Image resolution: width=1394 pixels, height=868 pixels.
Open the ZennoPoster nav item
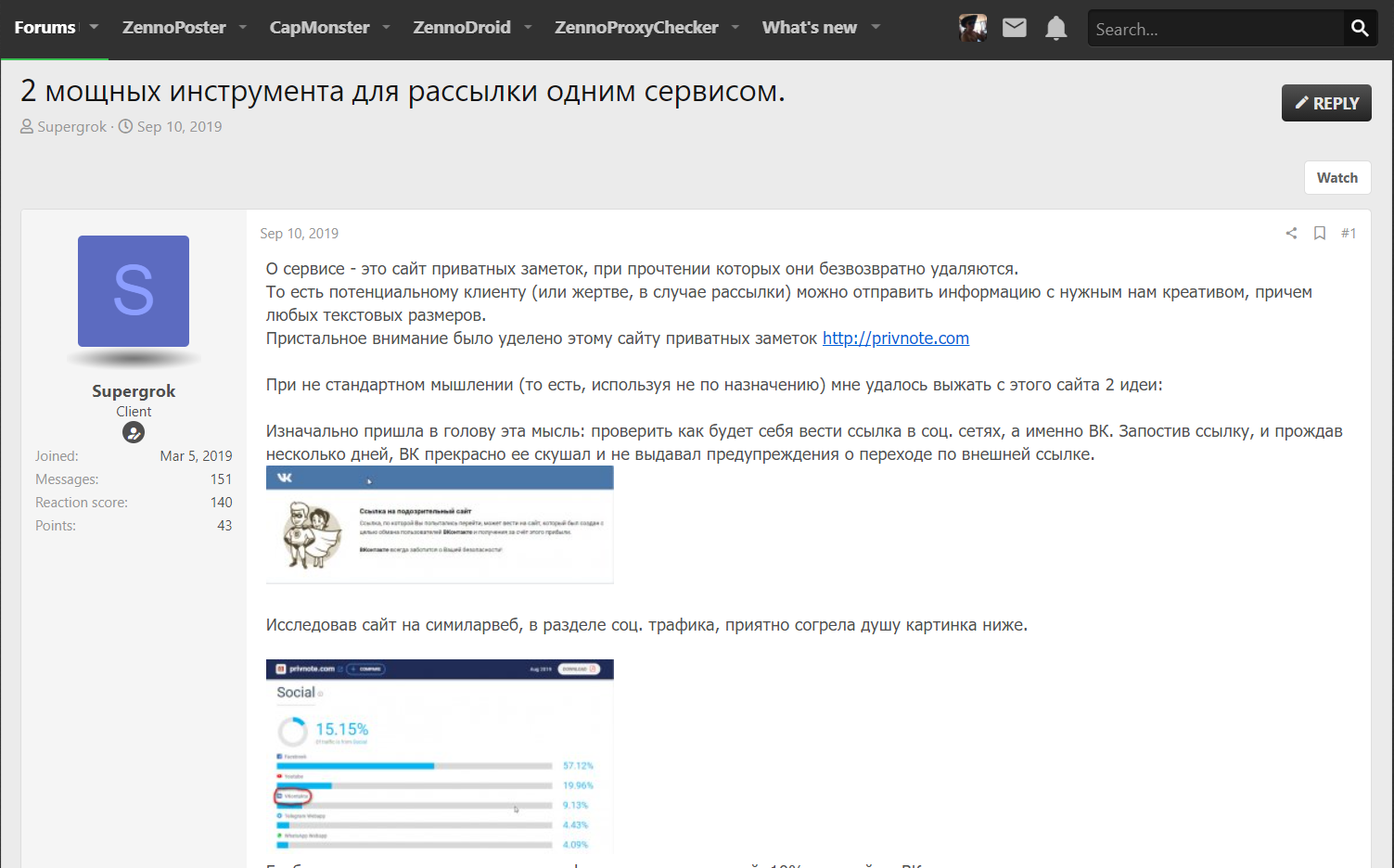(x=174, y=28)
